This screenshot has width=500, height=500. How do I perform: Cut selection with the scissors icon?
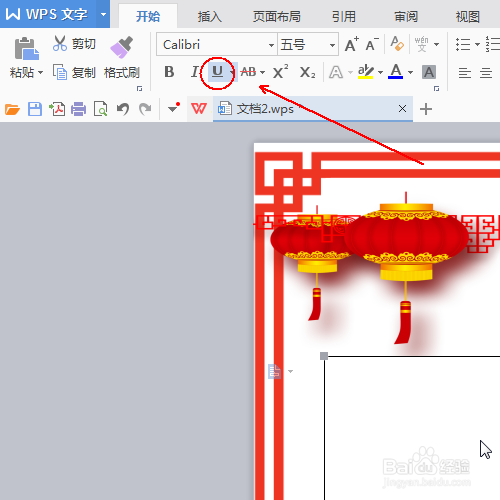[60, 44]
